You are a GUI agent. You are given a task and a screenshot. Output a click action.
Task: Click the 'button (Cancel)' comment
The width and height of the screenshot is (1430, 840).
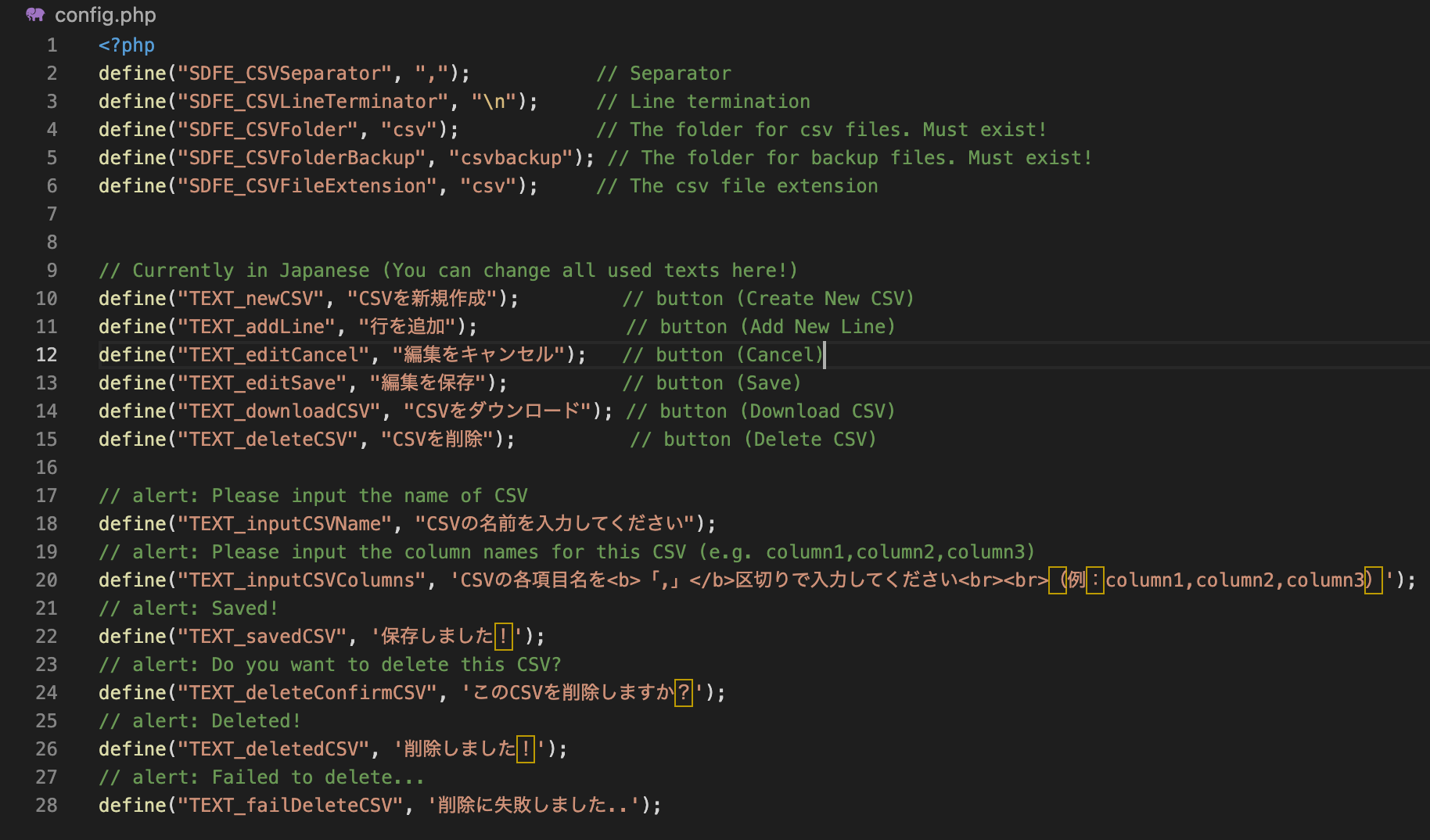[723, 355]
